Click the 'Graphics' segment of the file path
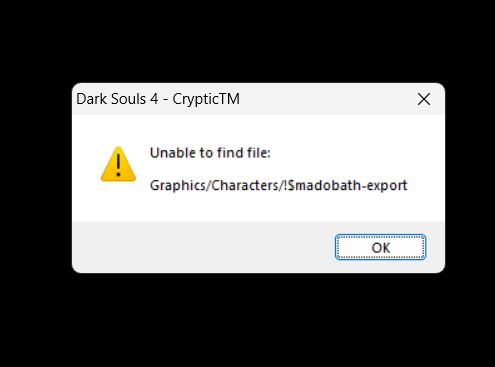Viewport: 495px width, 367px height. point(178,185)
